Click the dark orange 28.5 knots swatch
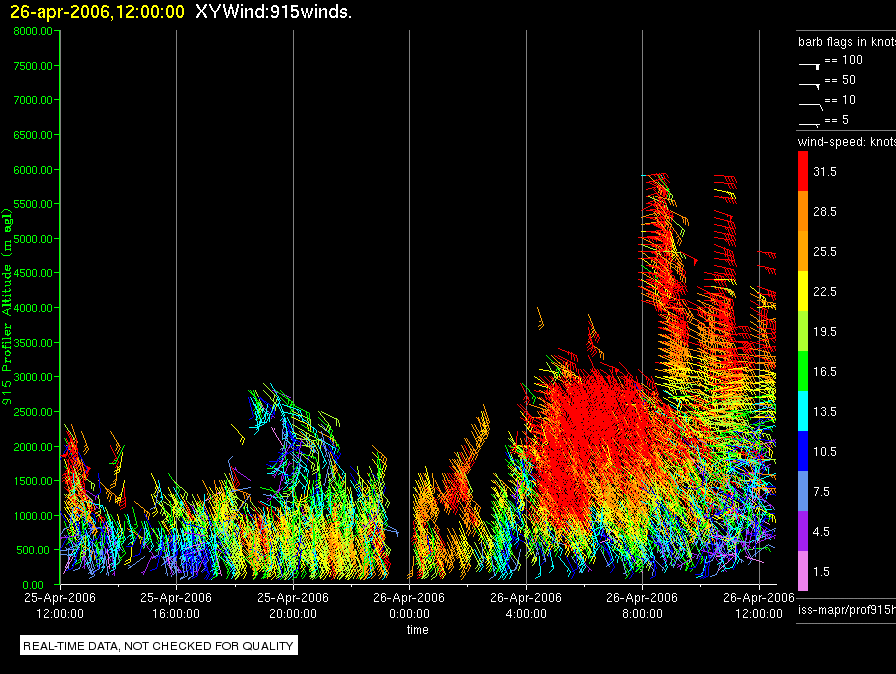The width and height of the screenshot is (896, 674). coord(803,211)
